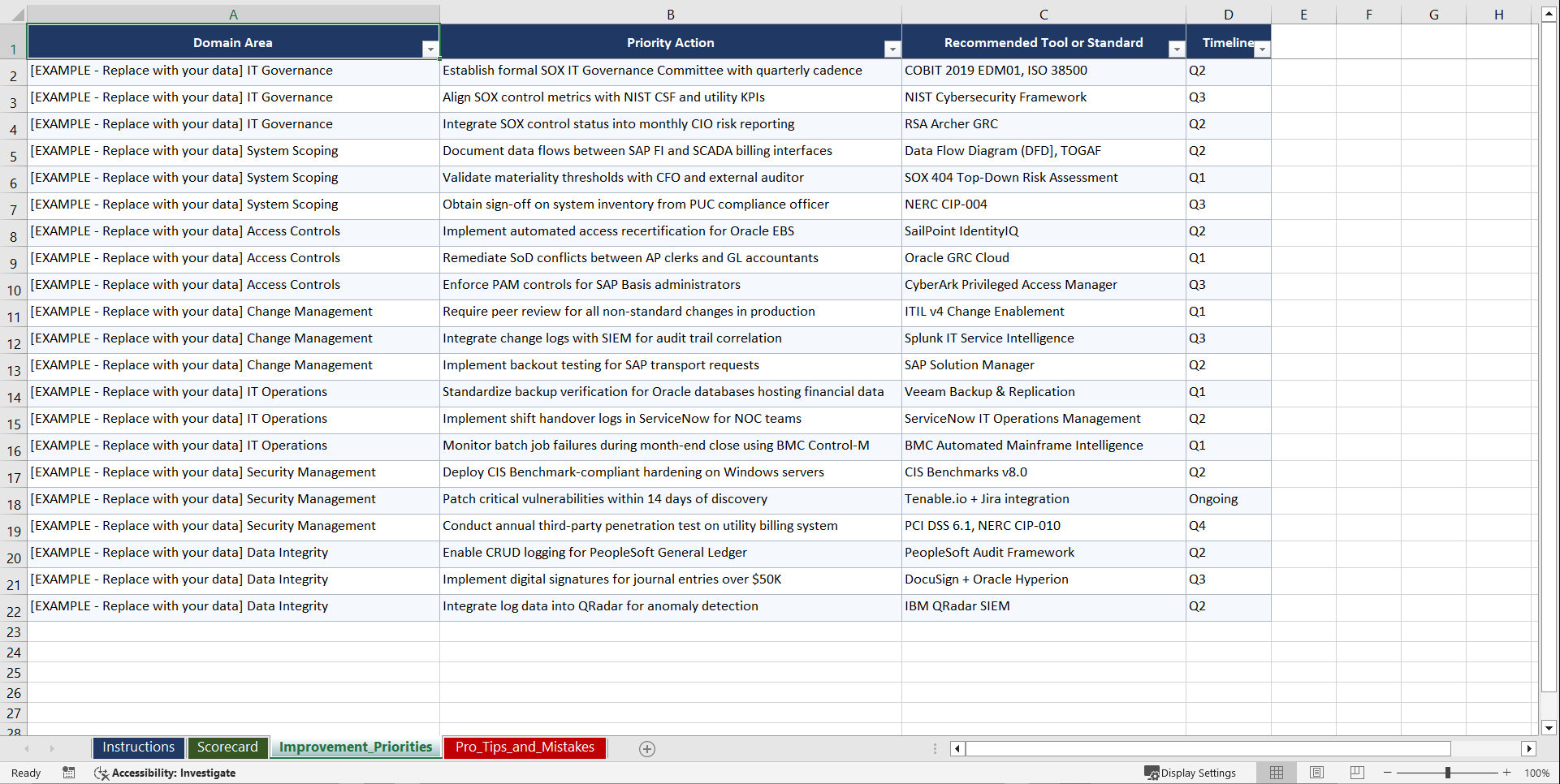Open the Domain Area filter dropdown
The image size is (1560, 784).
coord(431,50)
